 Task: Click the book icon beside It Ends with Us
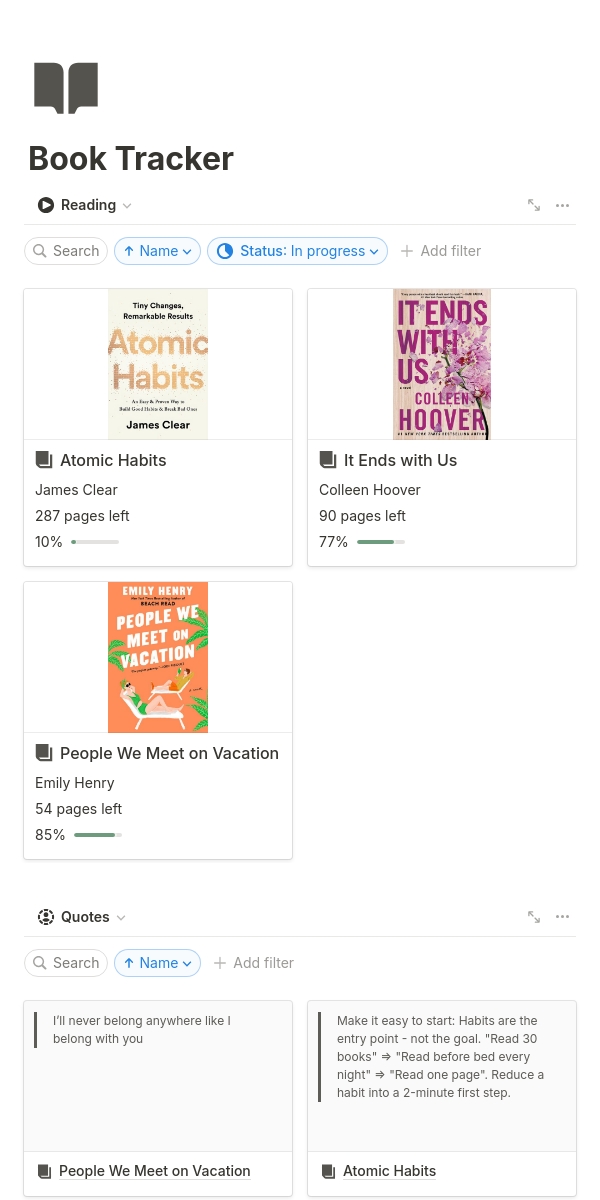click(x=328, y=460)
